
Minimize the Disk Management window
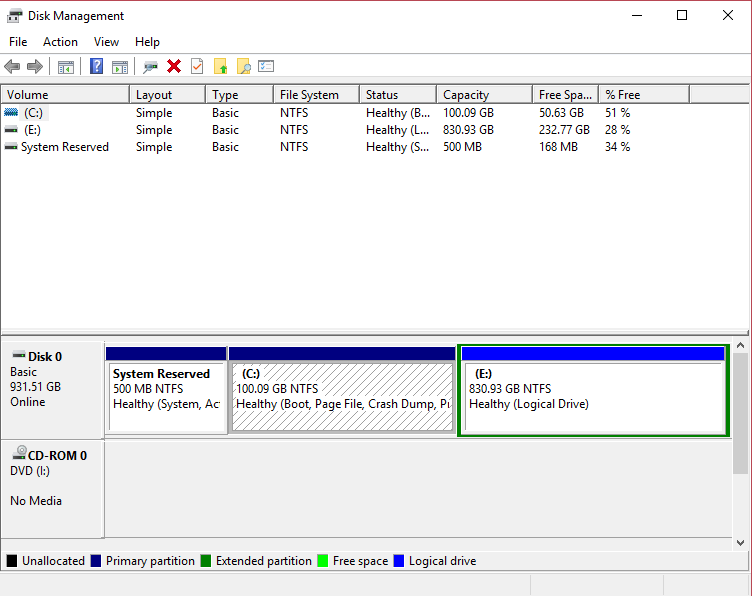pyautogui.click(x=637, y=15)
